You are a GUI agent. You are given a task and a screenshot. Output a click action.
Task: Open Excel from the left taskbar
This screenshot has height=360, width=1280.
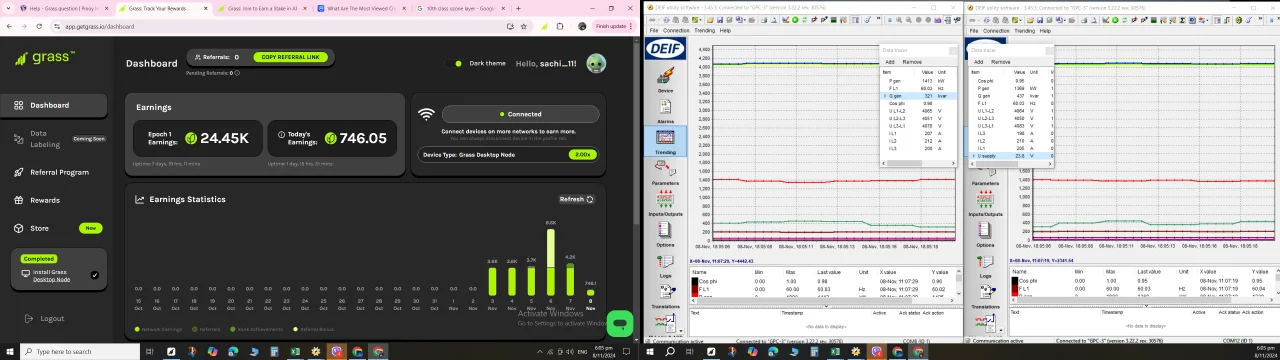(295, 351)
